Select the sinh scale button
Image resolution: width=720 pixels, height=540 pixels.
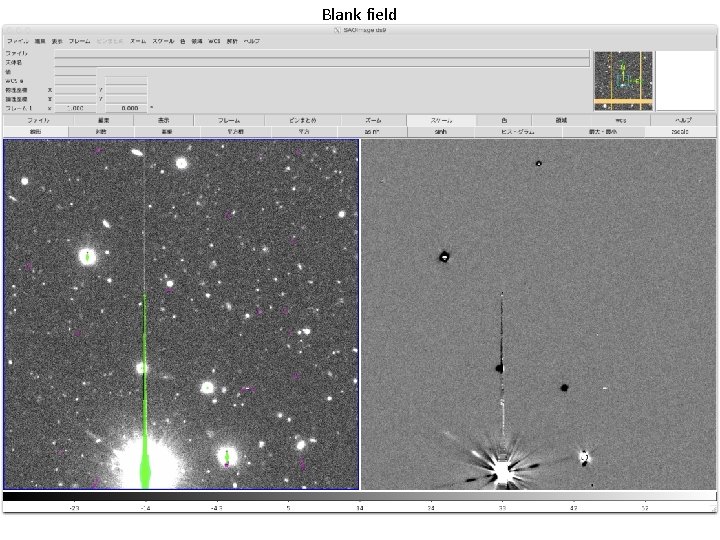(x=440, y=132)
